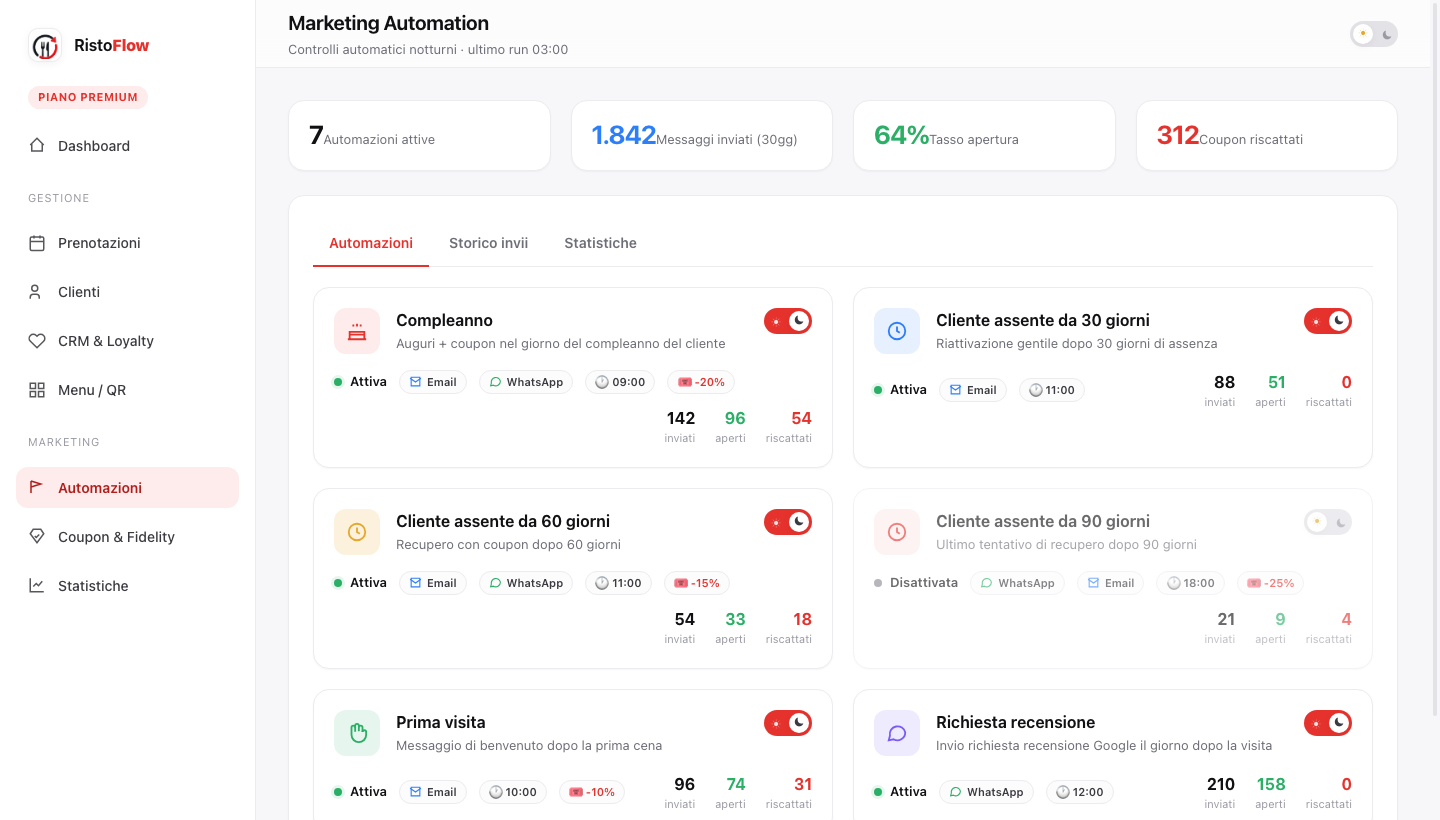Click the 142 inviati value in Compleanno
Image resolution: width=1440 pixels, height=820 pixels.
(x=680, y=418)
